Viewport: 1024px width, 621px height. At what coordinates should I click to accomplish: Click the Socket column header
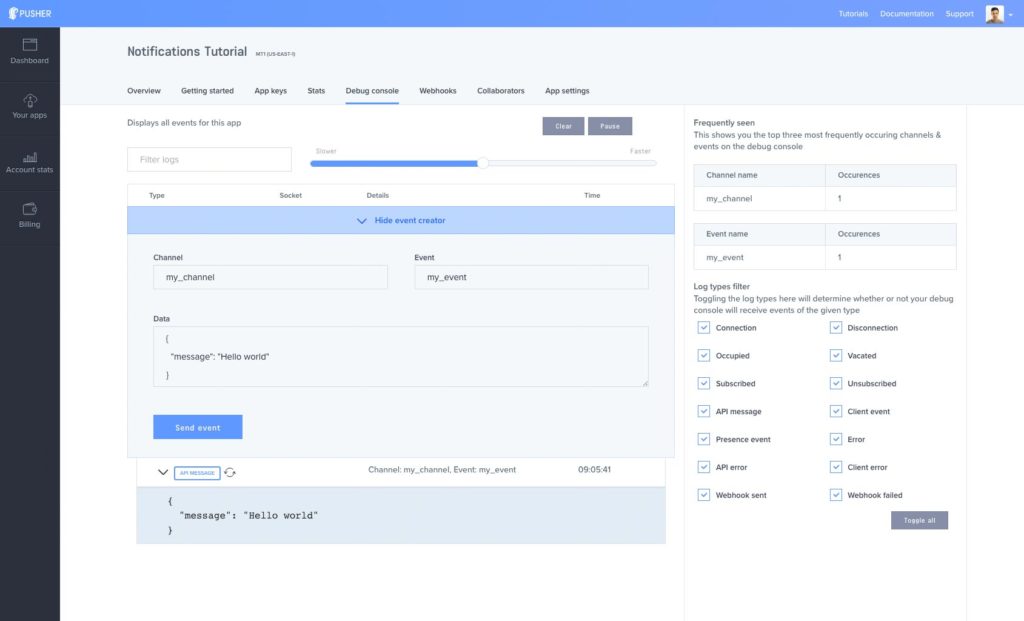coord(291,195)
